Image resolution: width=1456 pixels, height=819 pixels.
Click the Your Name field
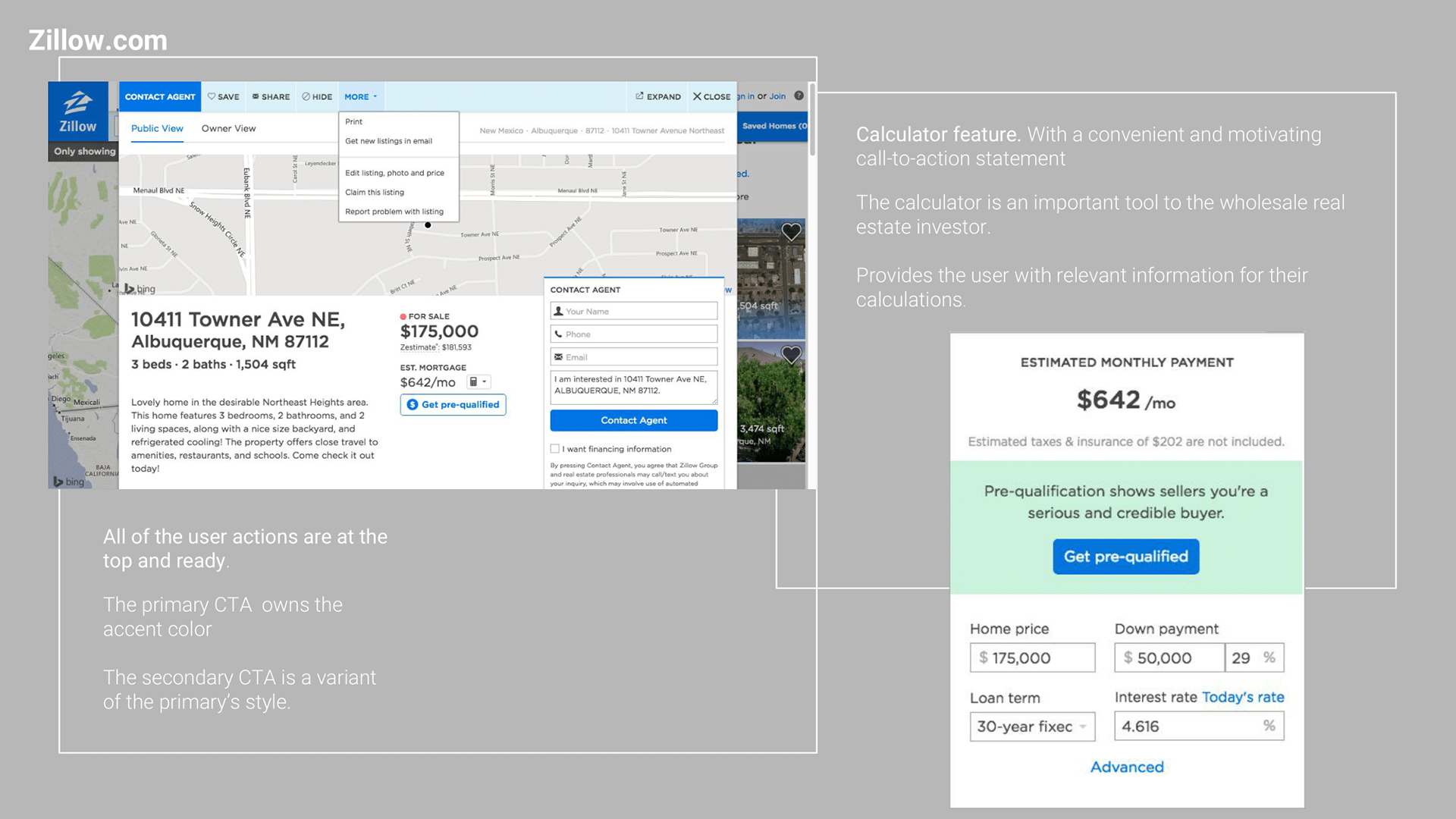(x=633, y=312)
